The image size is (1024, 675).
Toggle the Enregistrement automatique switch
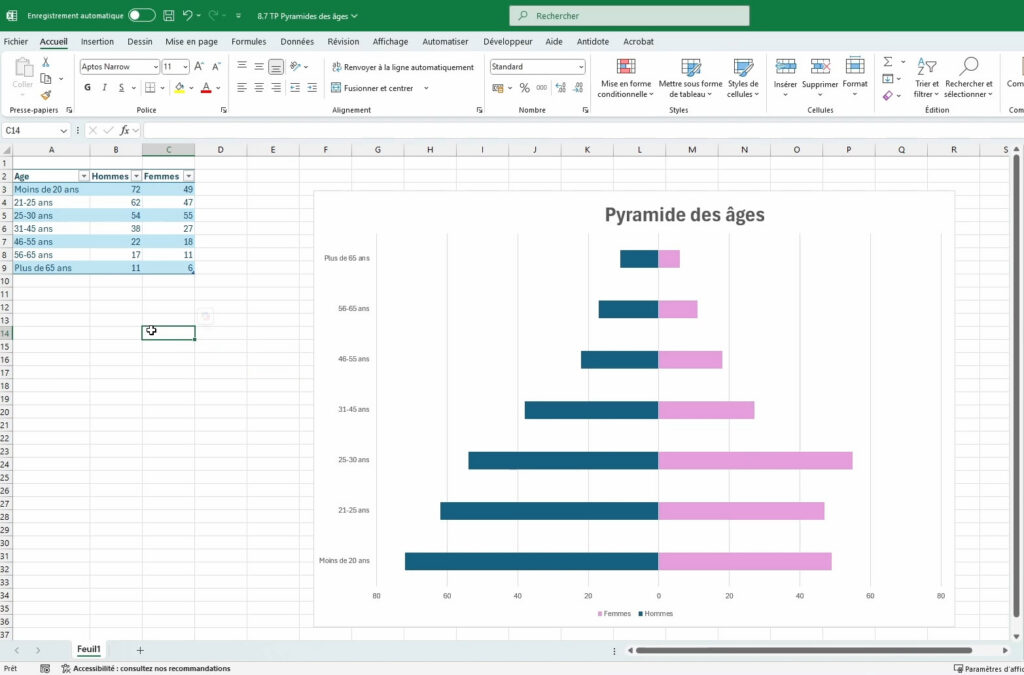pyautogui.click(x=141, y=16)
